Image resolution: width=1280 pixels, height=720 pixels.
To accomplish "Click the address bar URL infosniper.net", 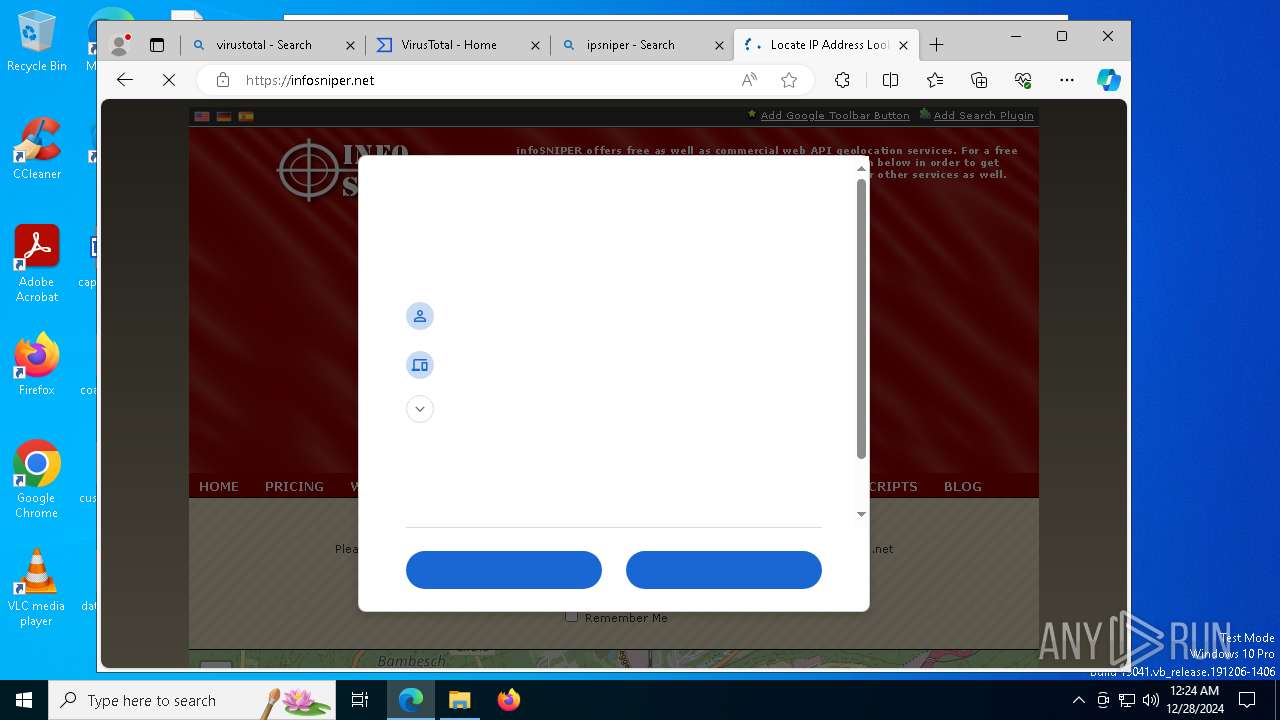I will pyautogui.click(x=310, y=80).
